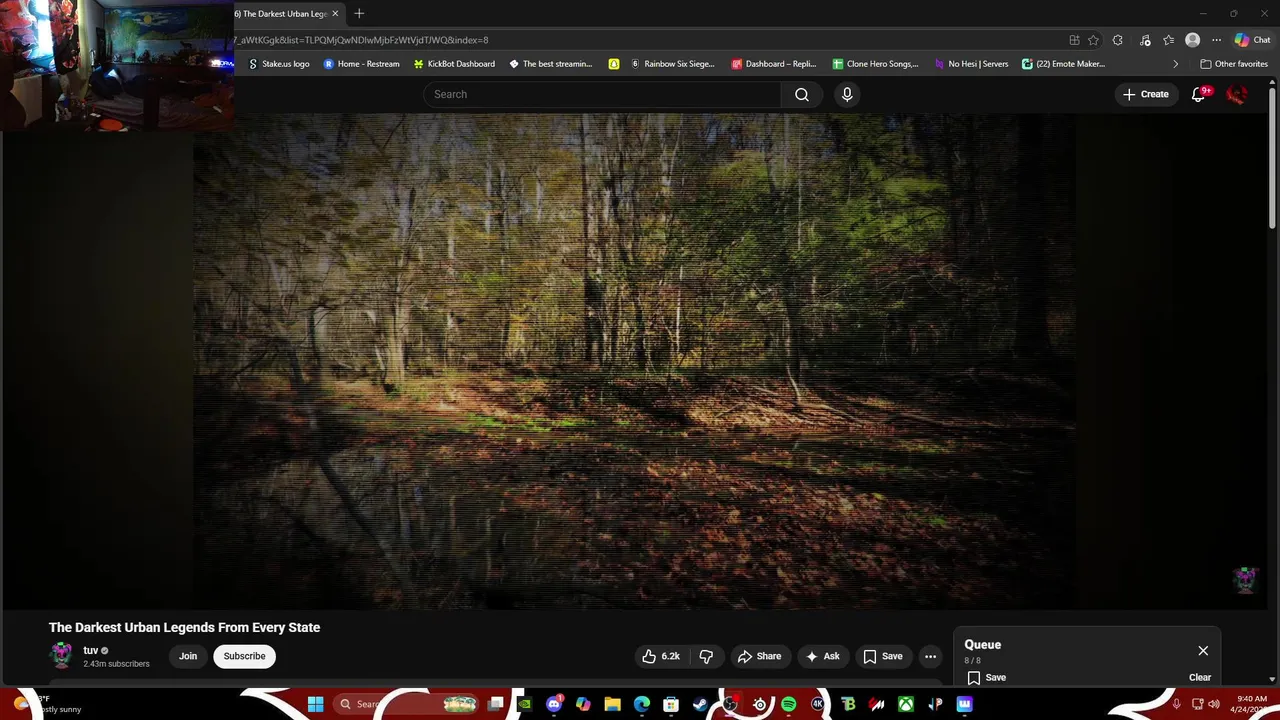Open Edge browser taskbar icon
The width and height of the screenshot is (1280, 720).
point(641,704)
